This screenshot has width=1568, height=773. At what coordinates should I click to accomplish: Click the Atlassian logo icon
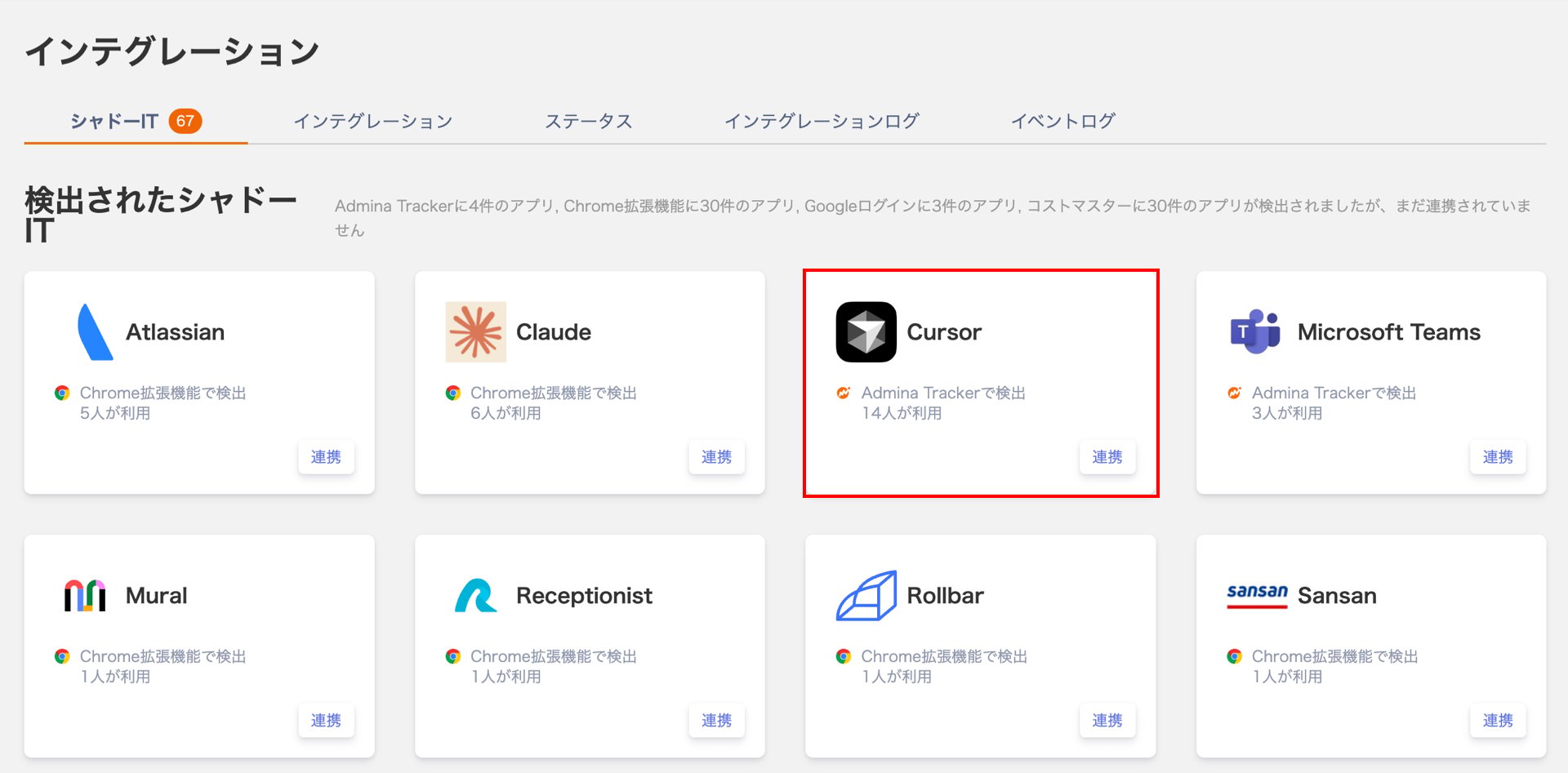click(x=95, y=332)
